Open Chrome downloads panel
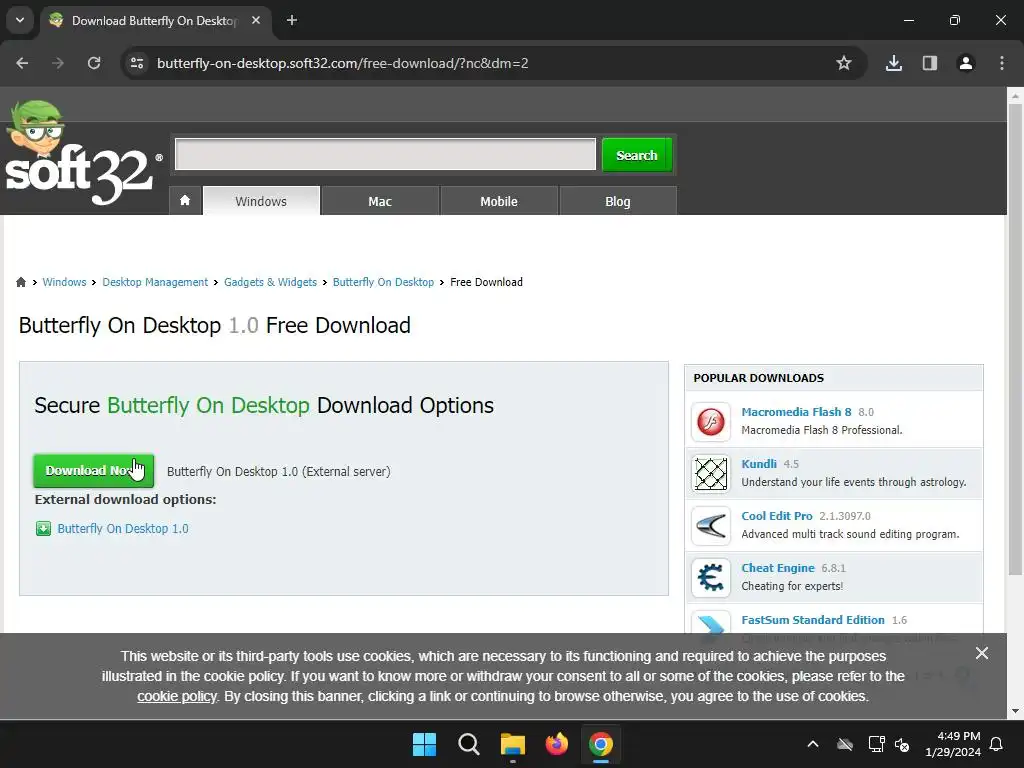1024x768 pixels. [893, 63]
